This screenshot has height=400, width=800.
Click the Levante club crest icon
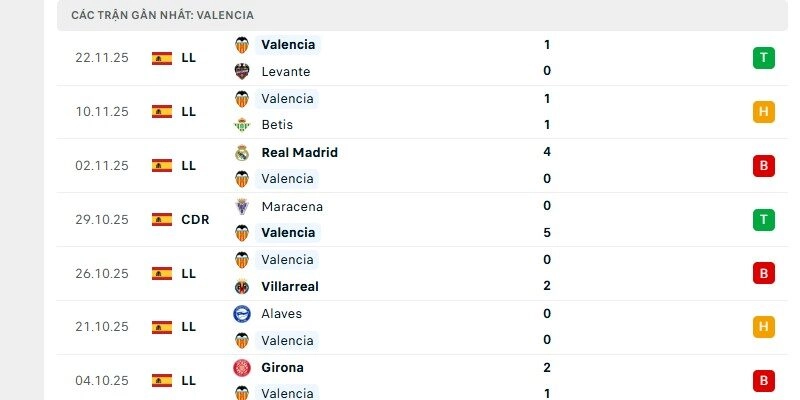point(241,71)
